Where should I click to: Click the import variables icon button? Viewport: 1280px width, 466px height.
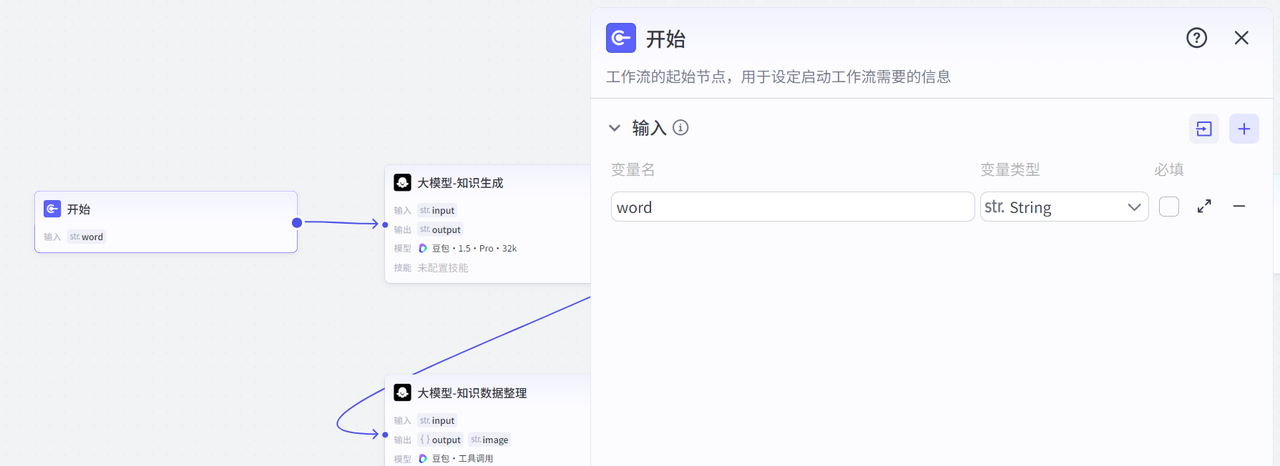pos(1204,129)
